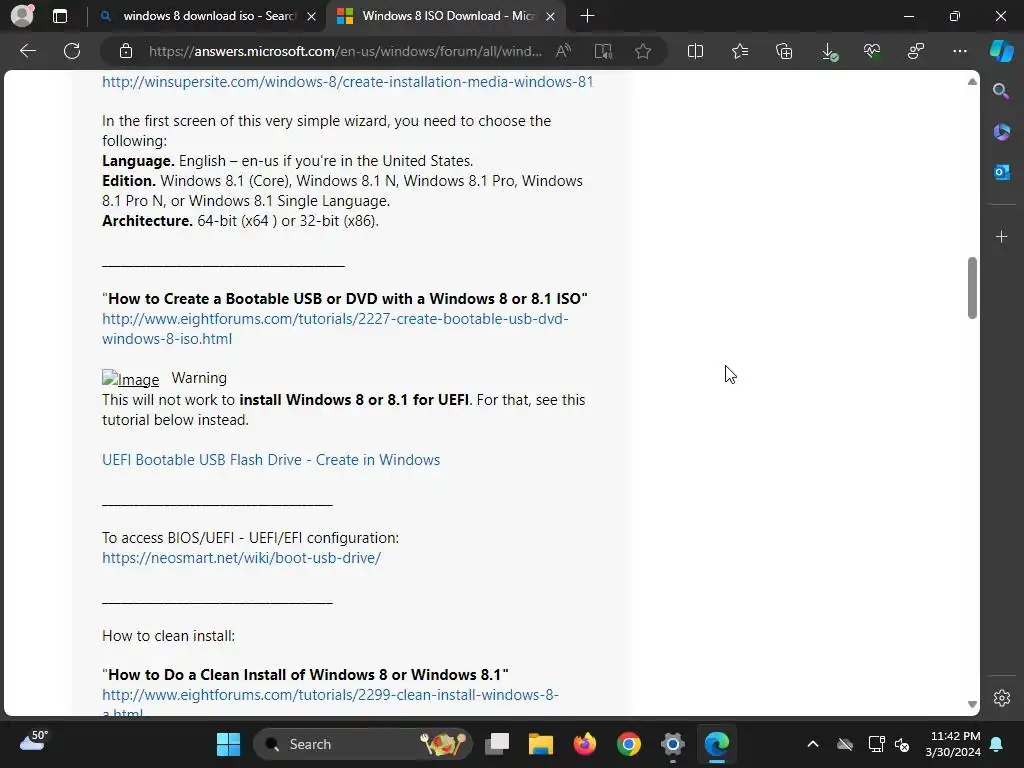Show hidden system tray icons
The height and width of the screenshot is (768, 1024).
(x=813, y=744)
